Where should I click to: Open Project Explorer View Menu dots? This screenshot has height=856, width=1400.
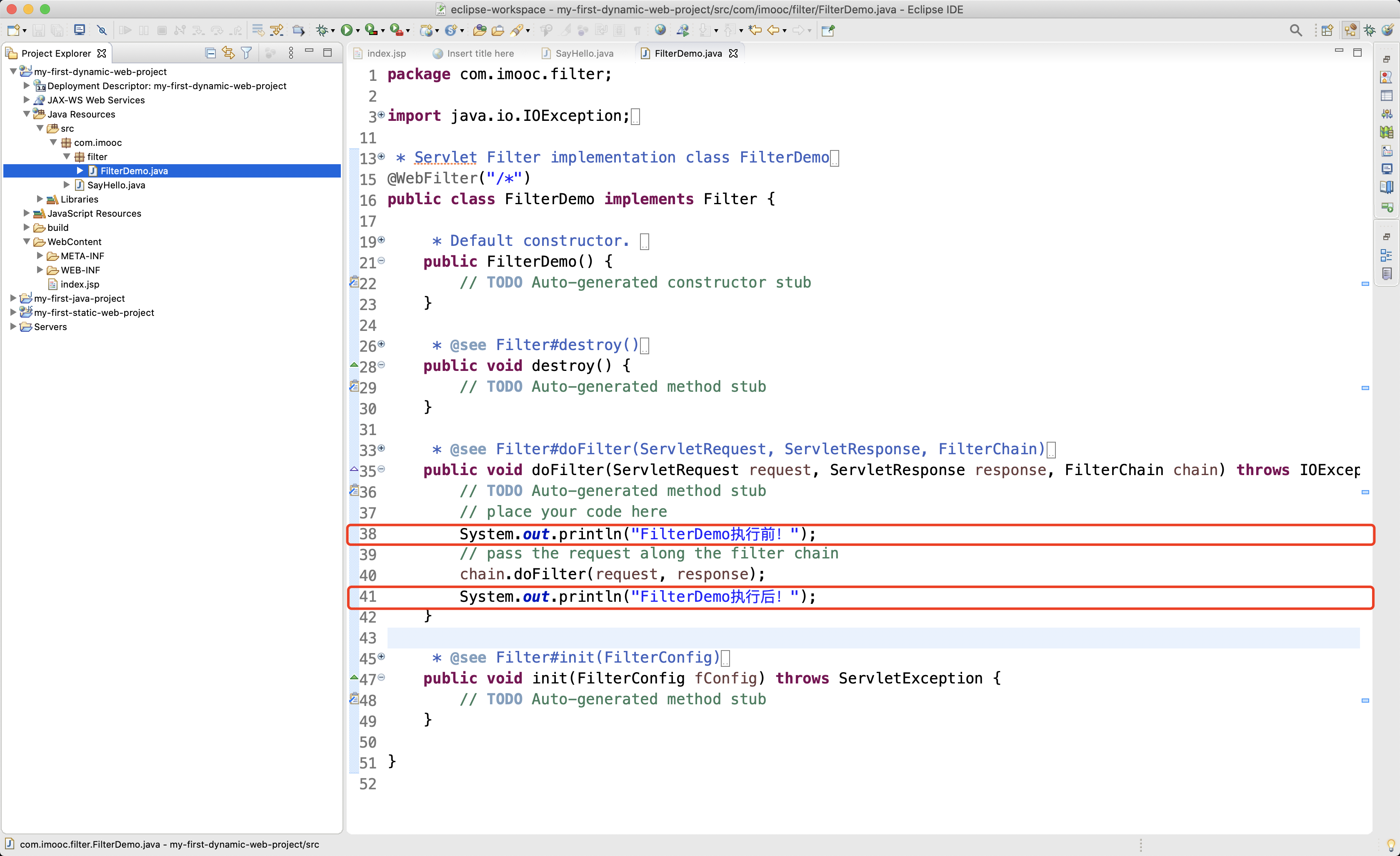(x=291, y=53)
